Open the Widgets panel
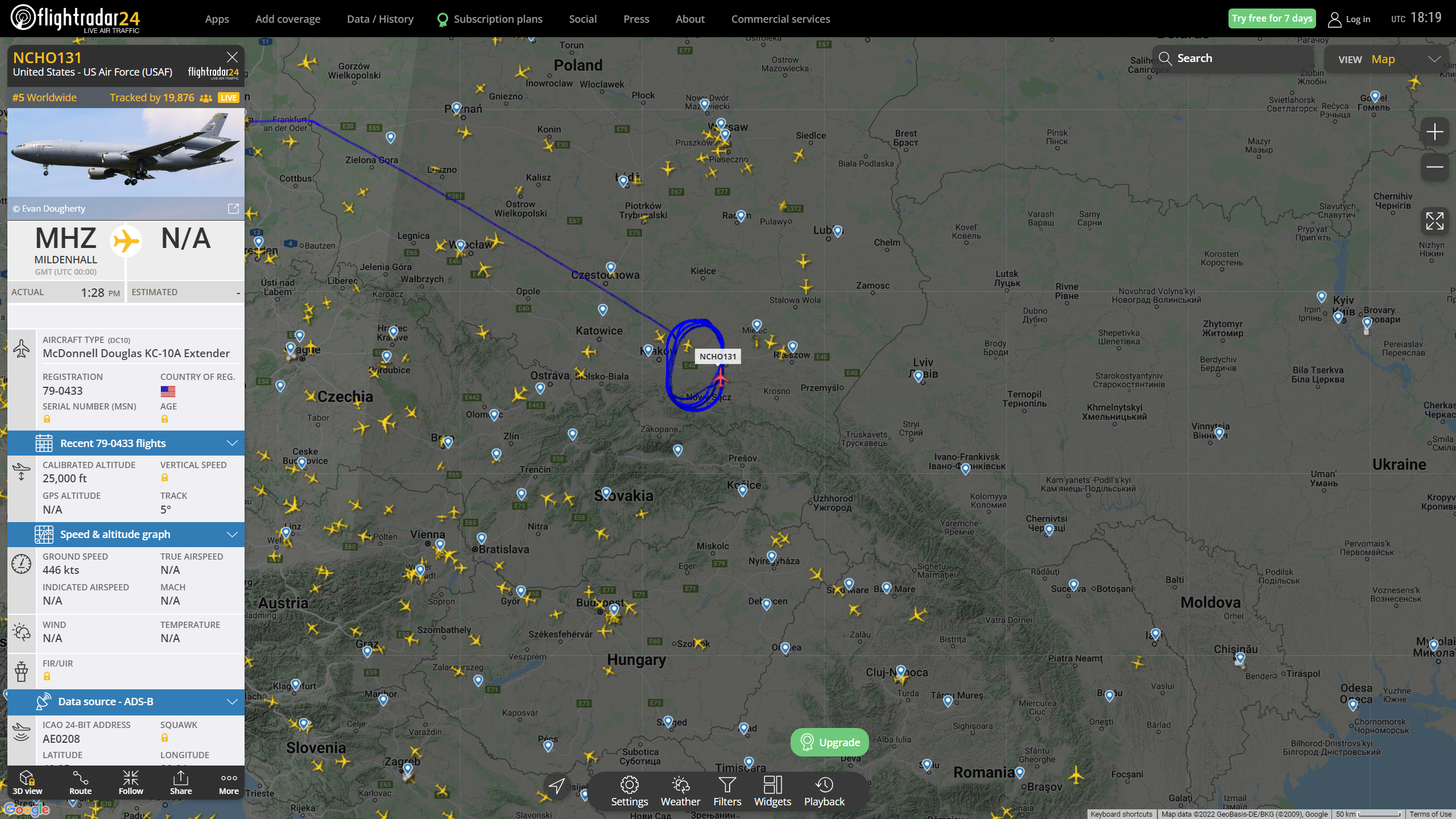The image size is (1456, 819). pyautogui.click(x=772, y=791)
